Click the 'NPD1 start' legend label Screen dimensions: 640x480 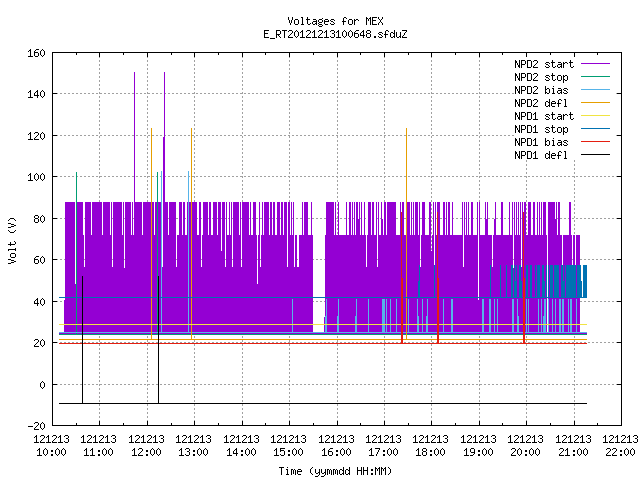tap(544, 116)
